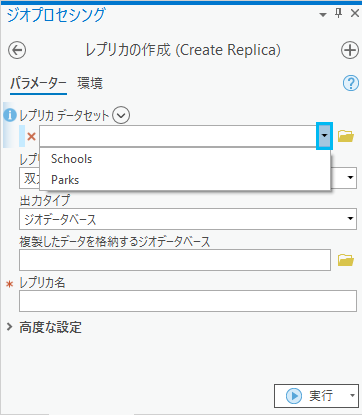
Task: Go back using the circled arrow icon
Action: click(x=17, y=50)
